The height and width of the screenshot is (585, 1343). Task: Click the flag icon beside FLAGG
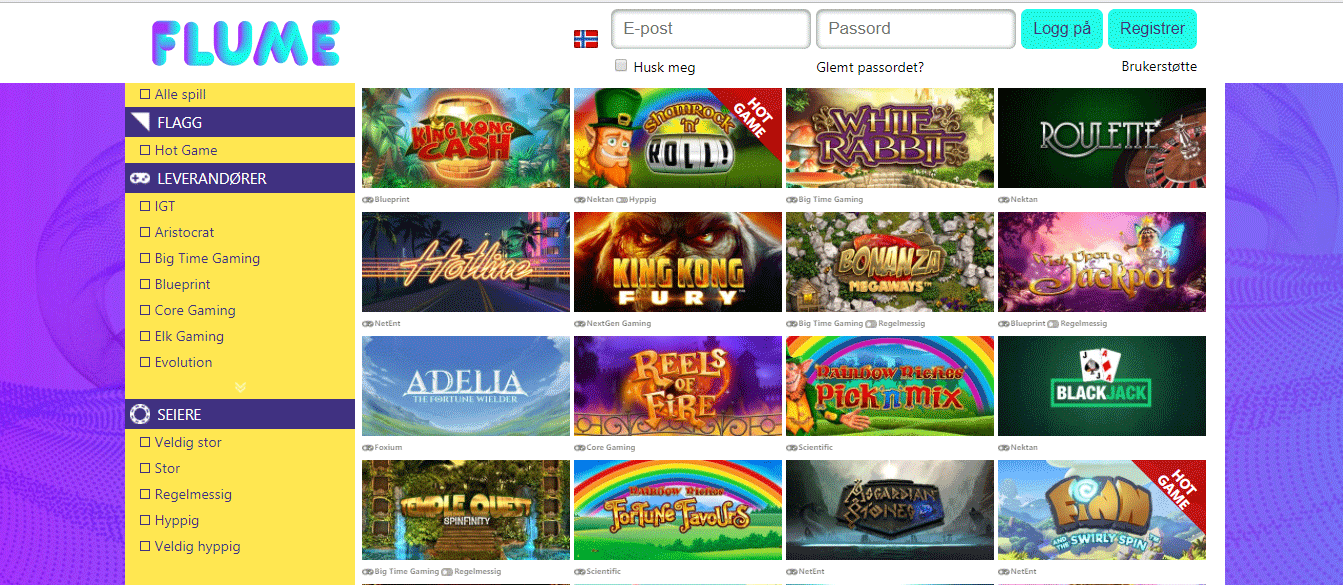(x=141, y=122)
